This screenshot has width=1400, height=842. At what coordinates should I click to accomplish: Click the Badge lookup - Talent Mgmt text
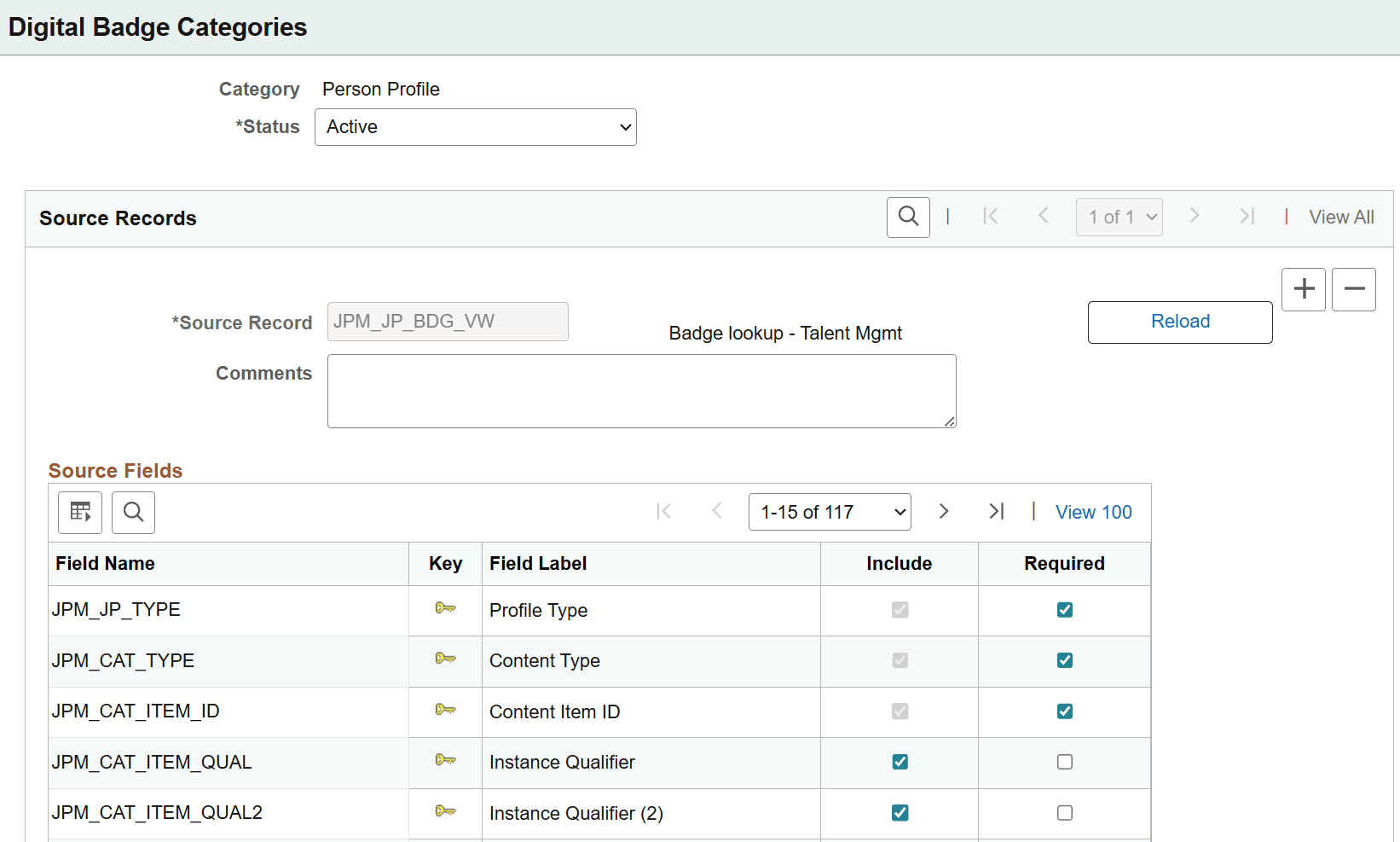point(785,333)
